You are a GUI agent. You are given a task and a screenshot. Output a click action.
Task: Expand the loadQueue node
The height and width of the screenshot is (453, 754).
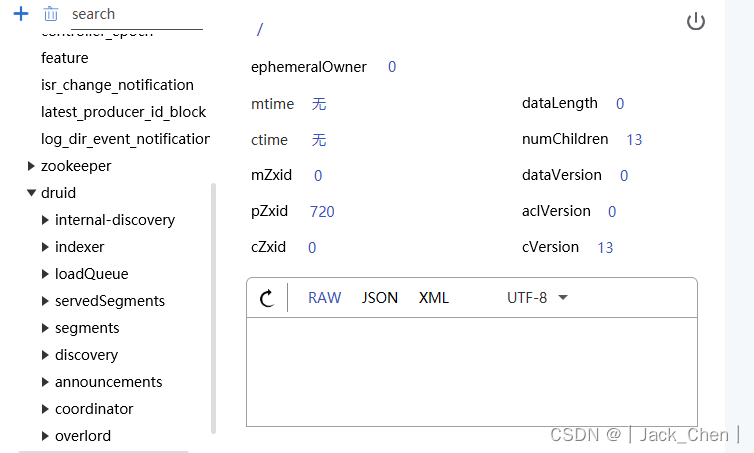pos(45,274)
